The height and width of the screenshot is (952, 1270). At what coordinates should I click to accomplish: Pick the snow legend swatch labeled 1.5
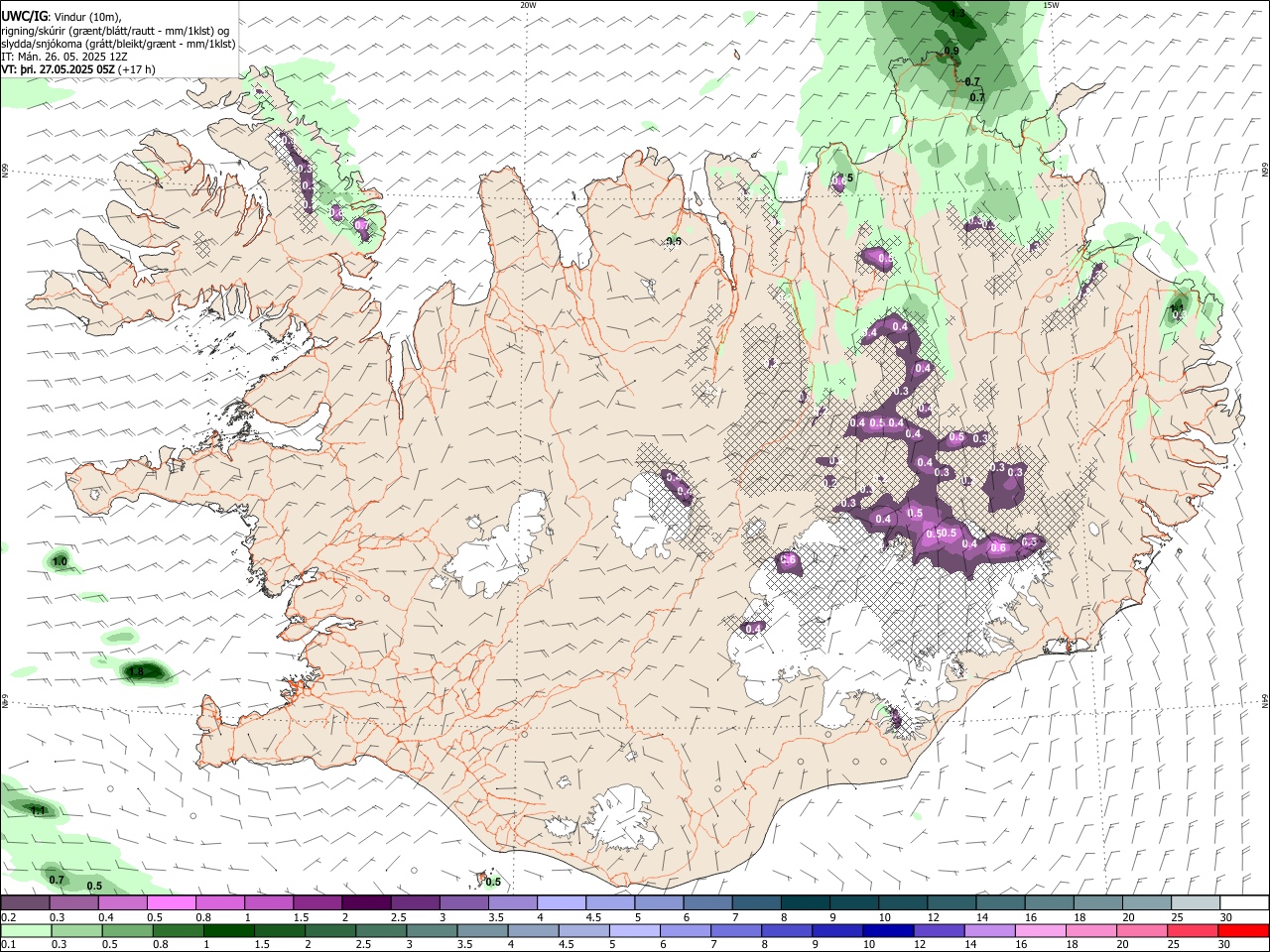317,902
